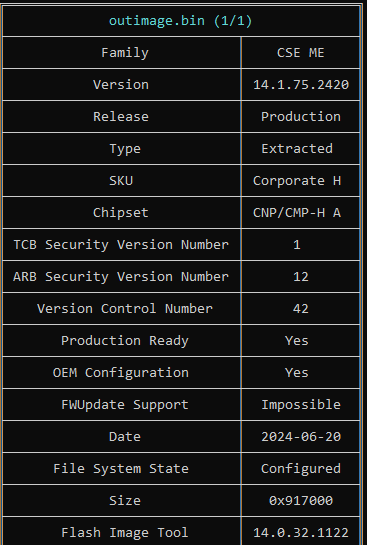This screenshot has width=367, height=545.
Task: Click the CSE ME value cell
Action: (x=301, y=53)
